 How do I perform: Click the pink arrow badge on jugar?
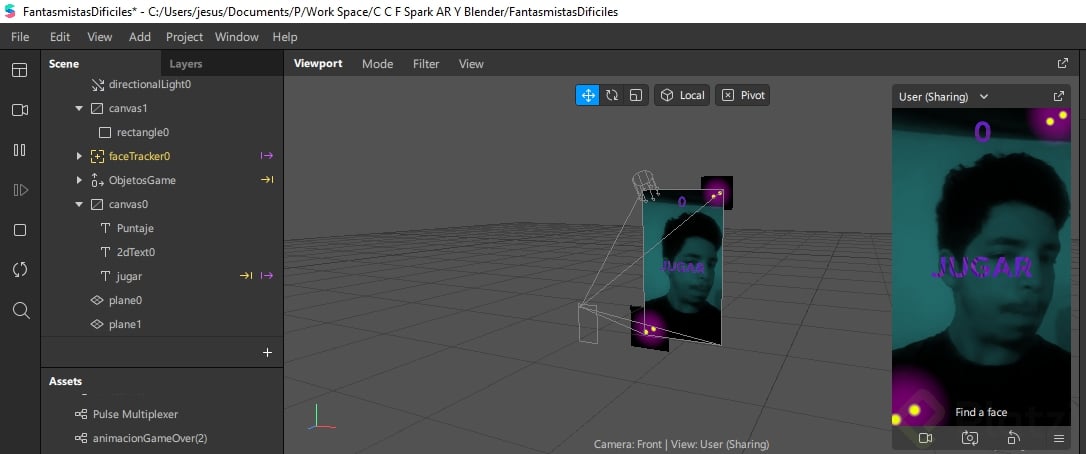click(267, 276)
